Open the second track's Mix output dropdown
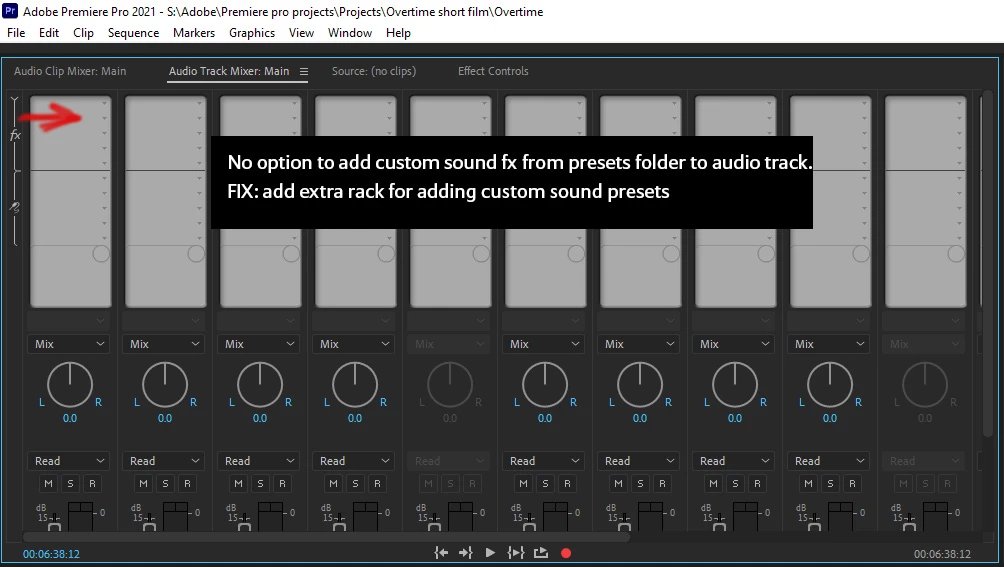 [x=163, y=344]
